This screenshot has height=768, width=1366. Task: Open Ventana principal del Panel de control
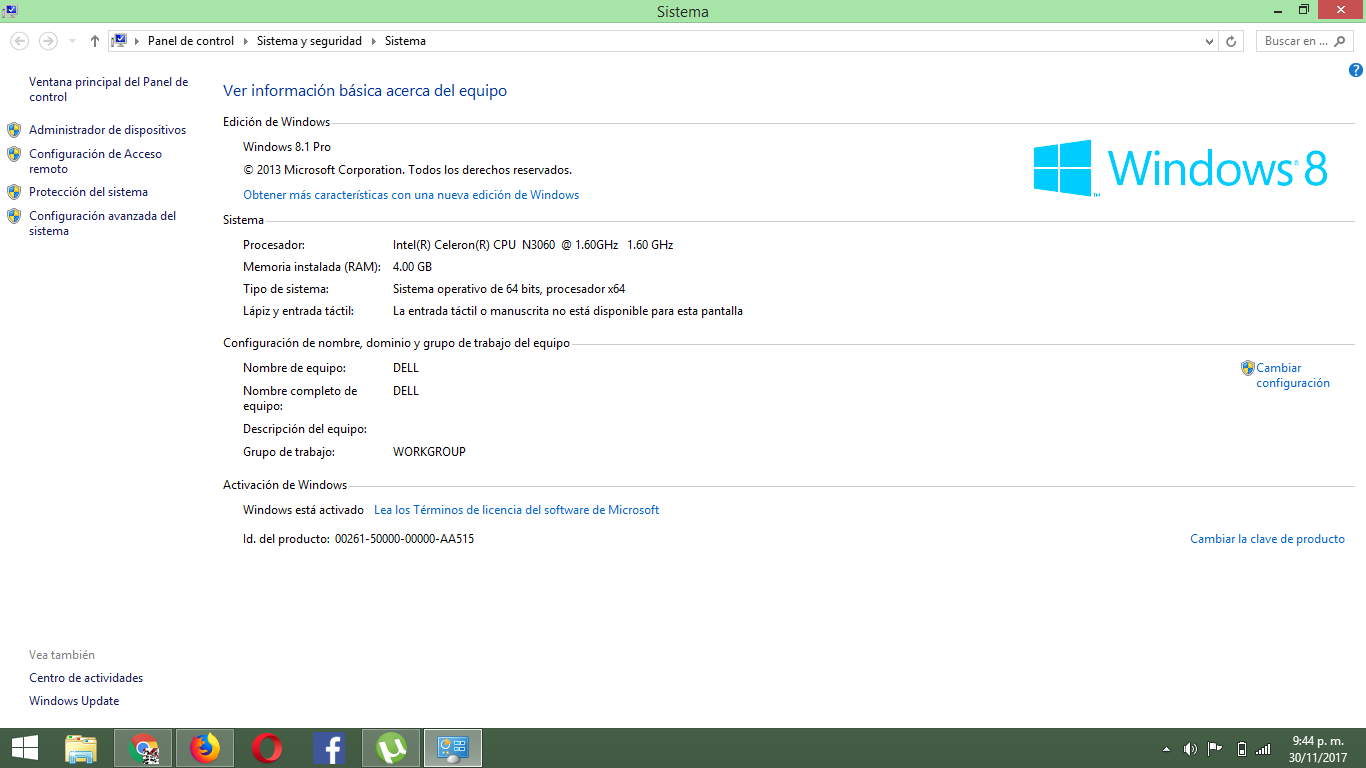click(108, 89)
